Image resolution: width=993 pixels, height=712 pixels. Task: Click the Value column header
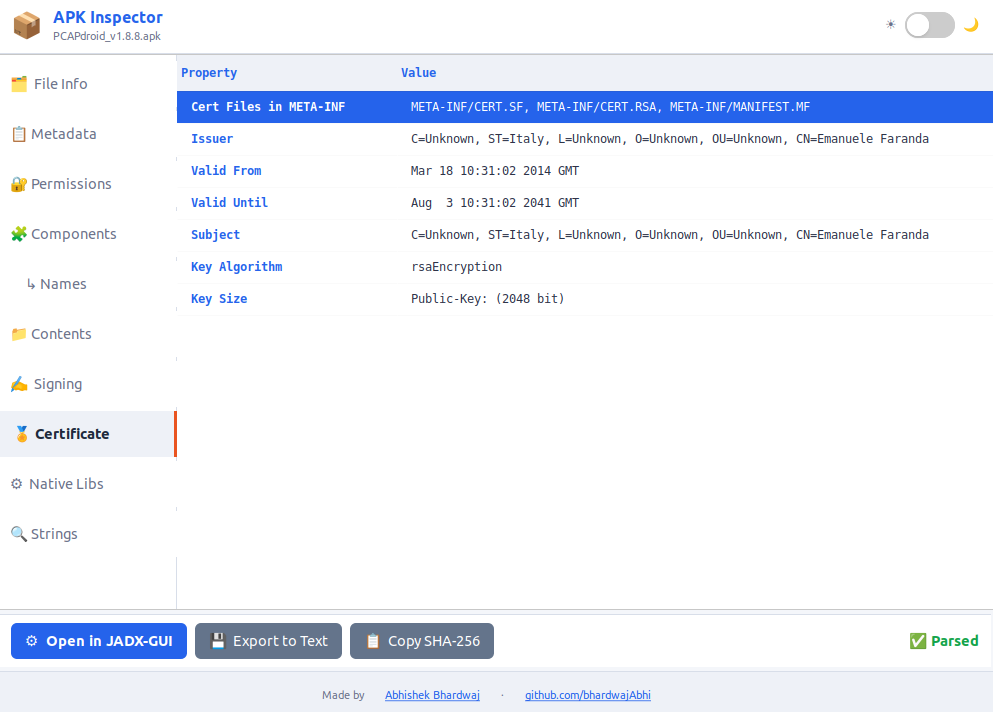click(419, 73)
